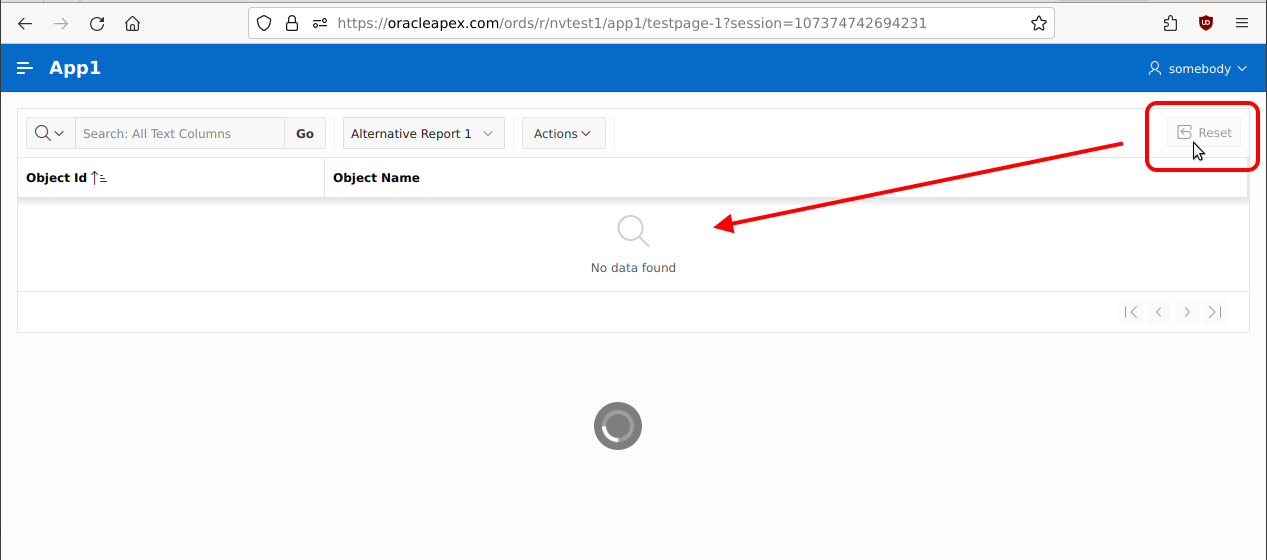The height and width of the screenshot is (560, 1267).
Task: Click the Reset report button
Action: tap(1204, 132)
